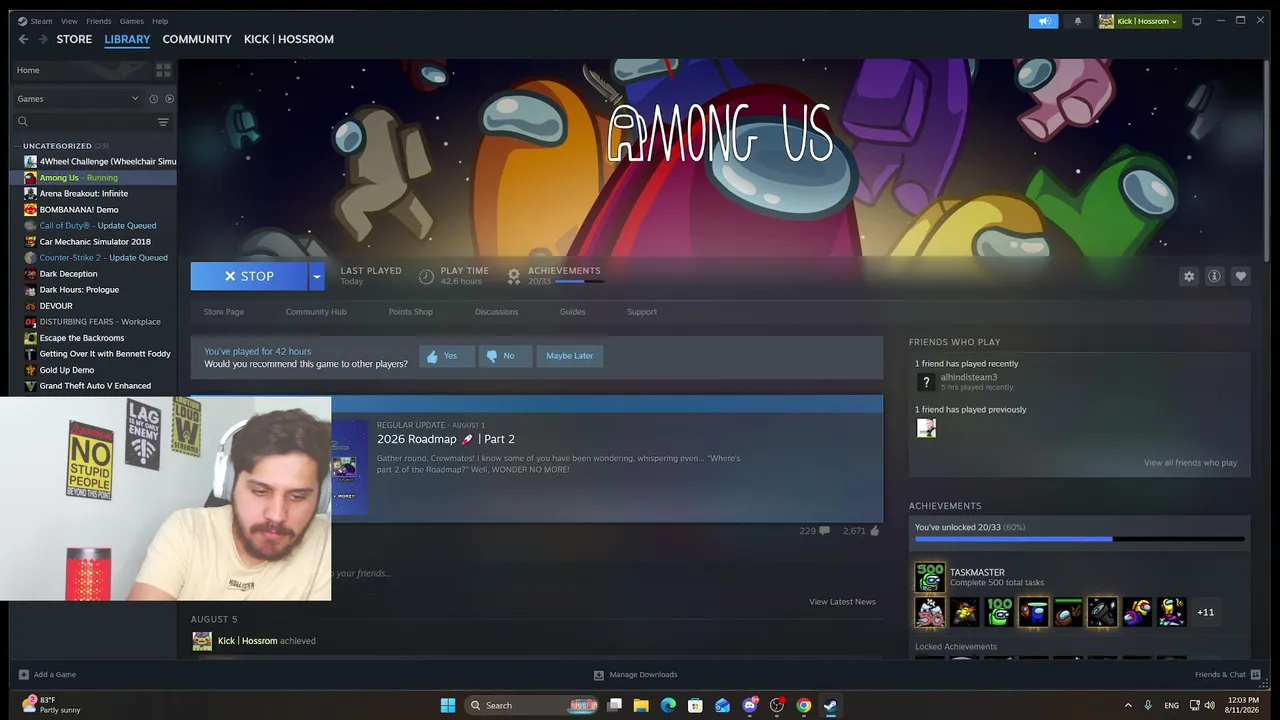Open the KICK | HOSSROM profile tab
This screenshot has height=720, width=1280.
289,39
